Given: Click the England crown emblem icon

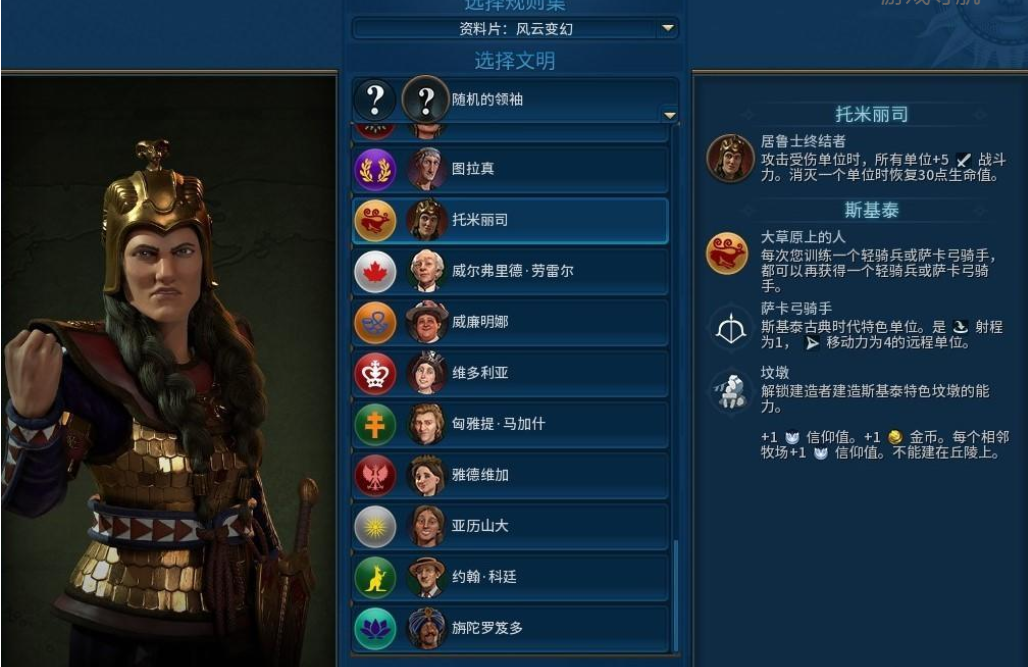Looking at the screenshot, I should [x=375, y=373].
